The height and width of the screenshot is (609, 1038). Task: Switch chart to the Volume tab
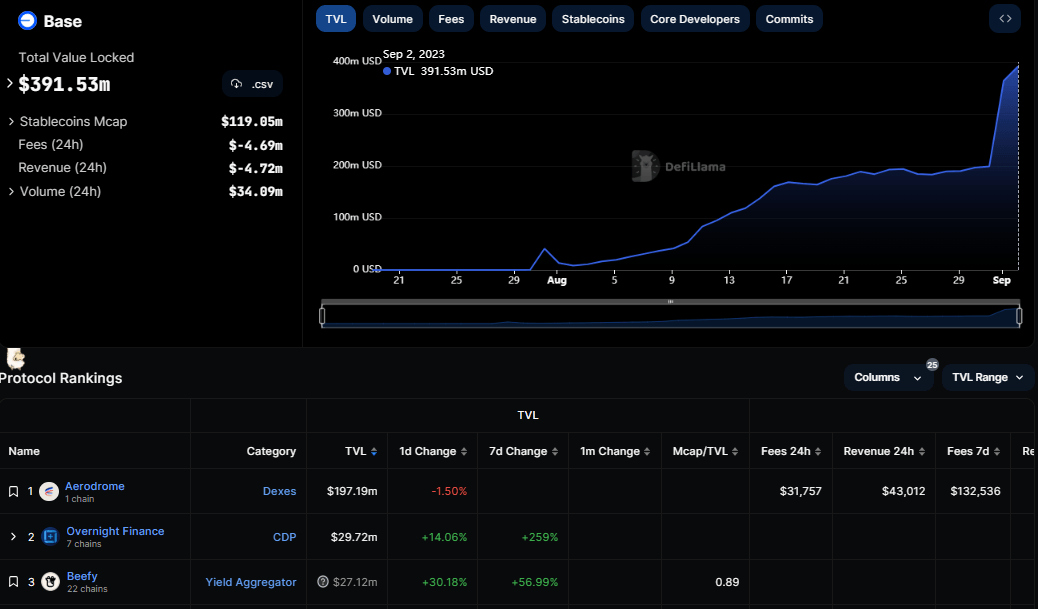coord(392,19)
